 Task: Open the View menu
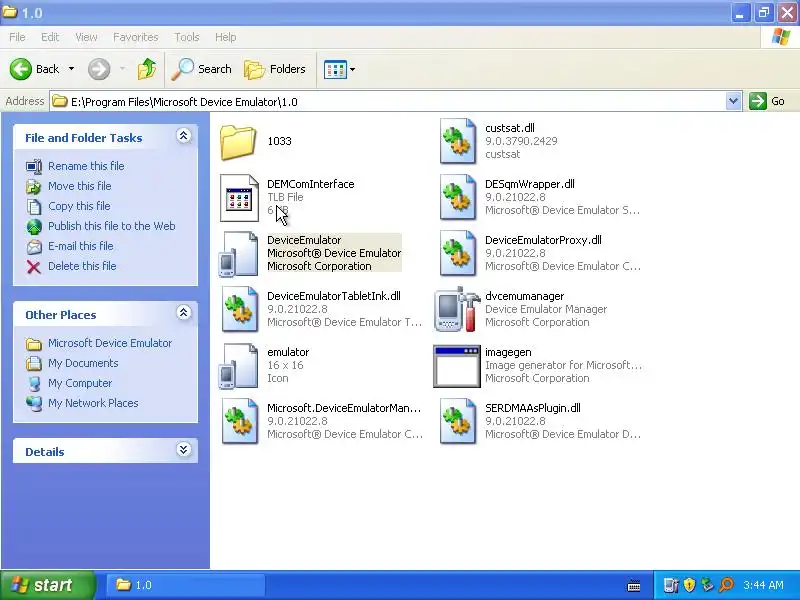point(86,37)
